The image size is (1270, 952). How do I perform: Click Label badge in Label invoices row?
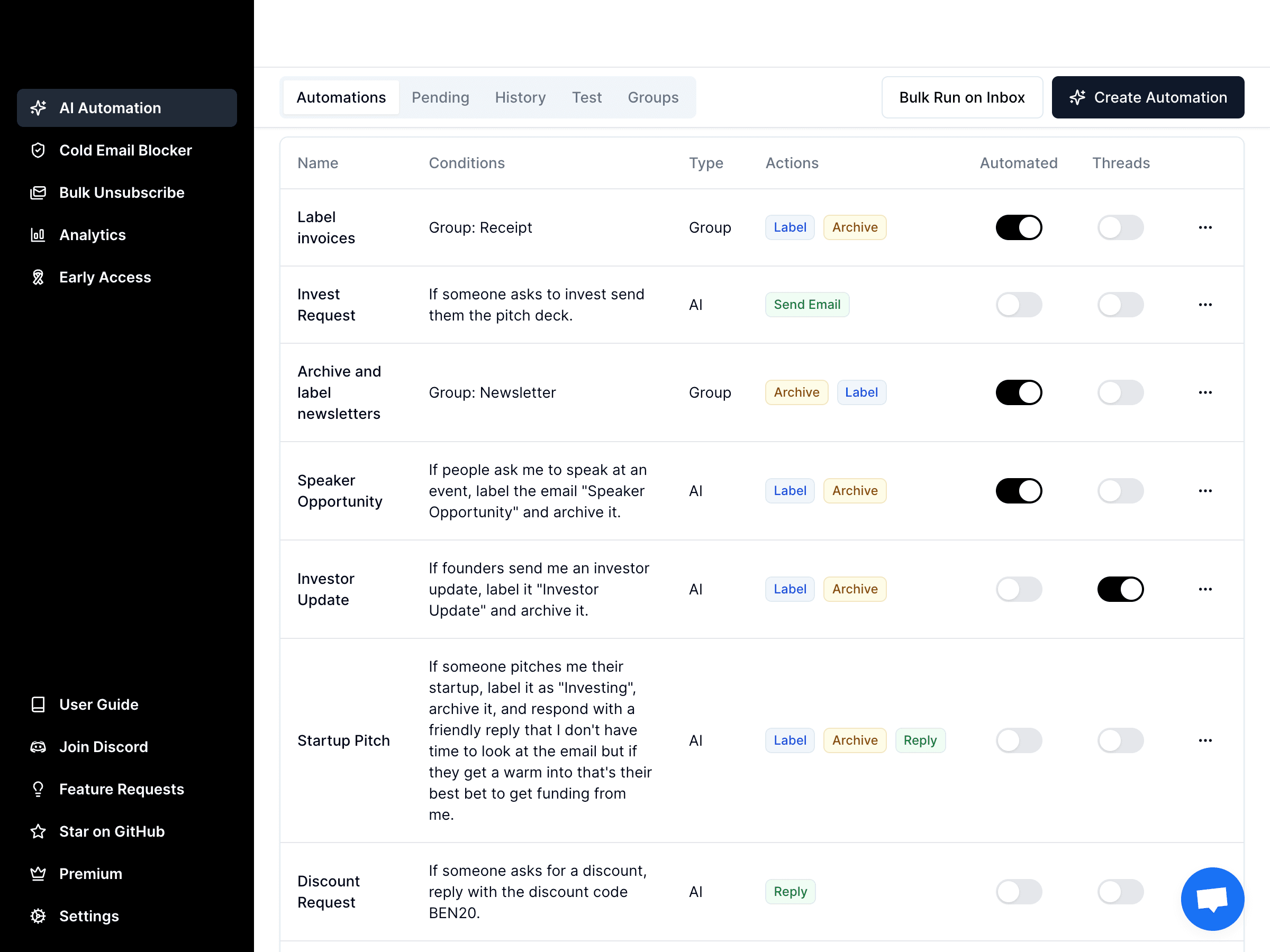[790, 227]
